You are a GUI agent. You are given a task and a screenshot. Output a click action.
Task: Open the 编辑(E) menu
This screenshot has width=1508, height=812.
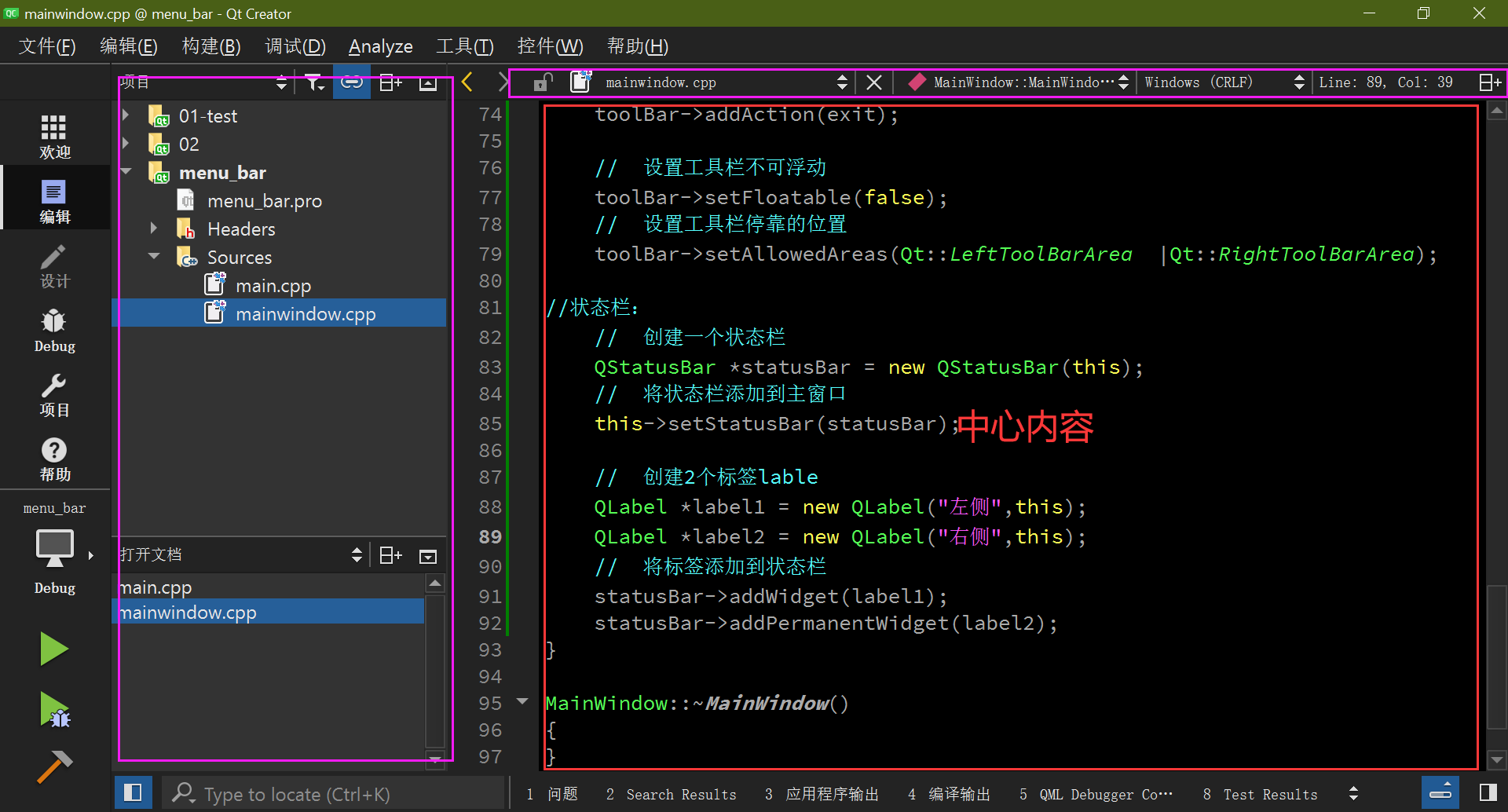pos(129,46)
